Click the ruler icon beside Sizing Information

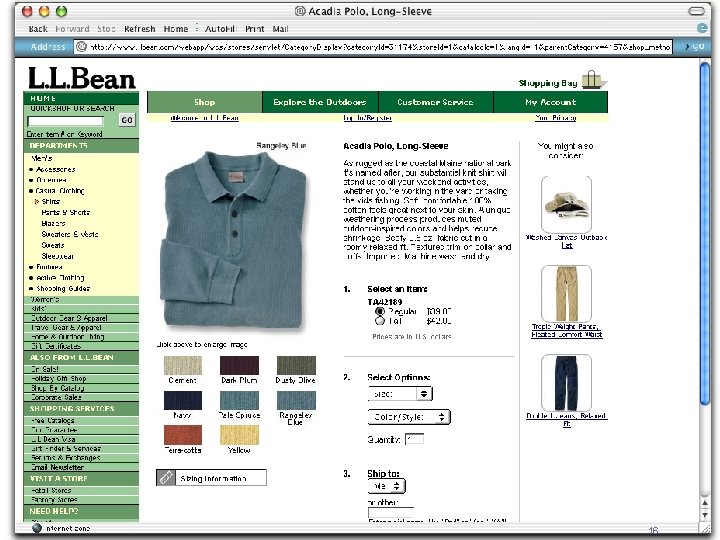(166, 478)
